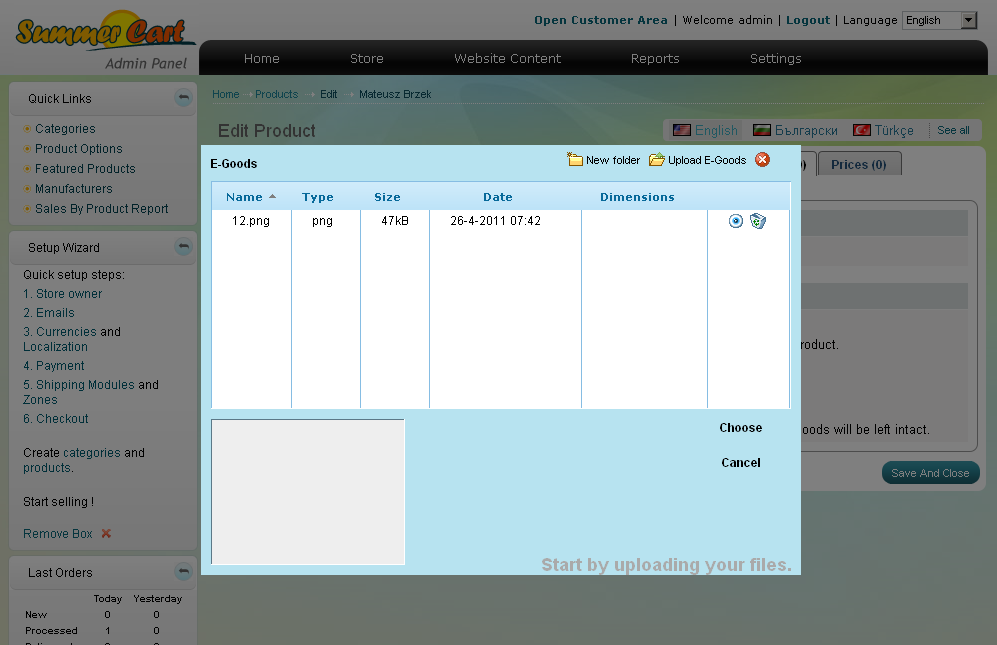
Task: Click the New folder icon
Action: pos(575,160)
